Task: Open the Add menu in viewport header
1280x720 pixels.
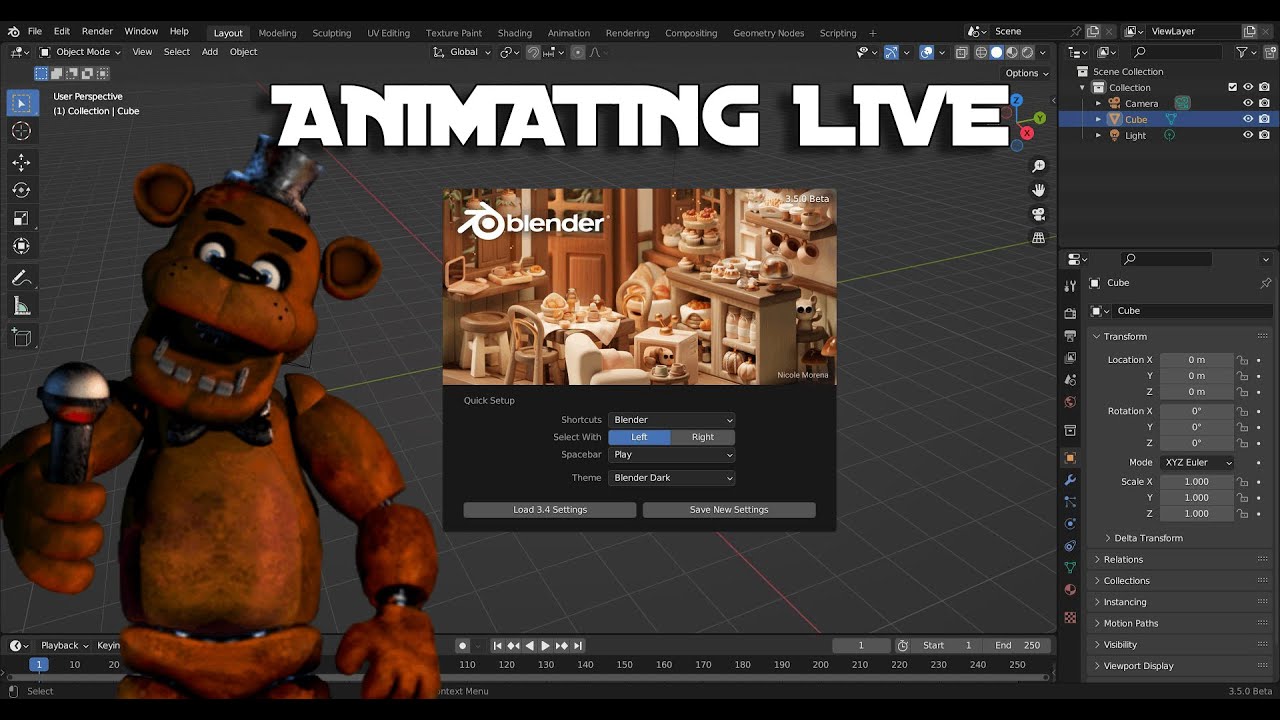Action: click(210, 52)
